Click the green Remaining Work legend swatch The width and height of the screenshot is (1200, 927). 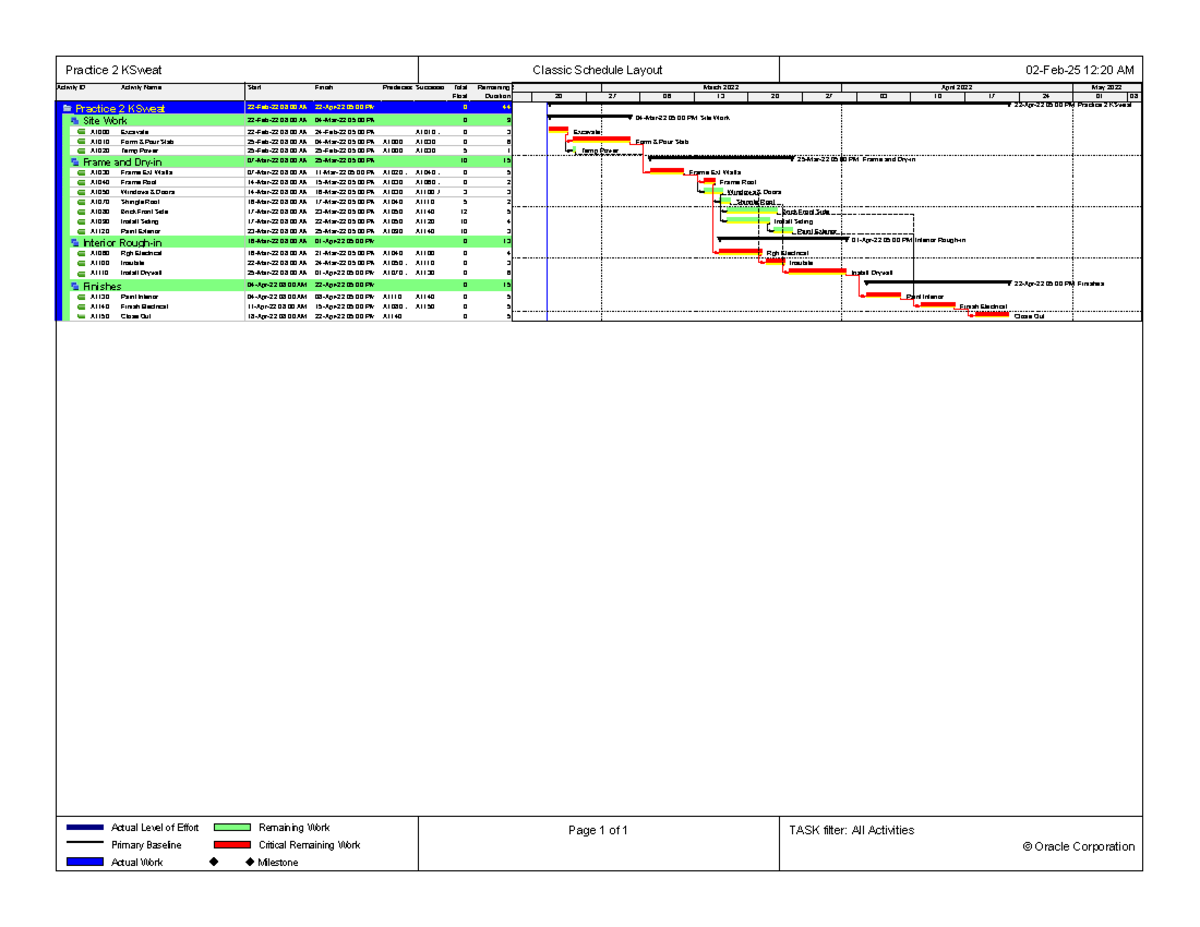tap(232, 828)
